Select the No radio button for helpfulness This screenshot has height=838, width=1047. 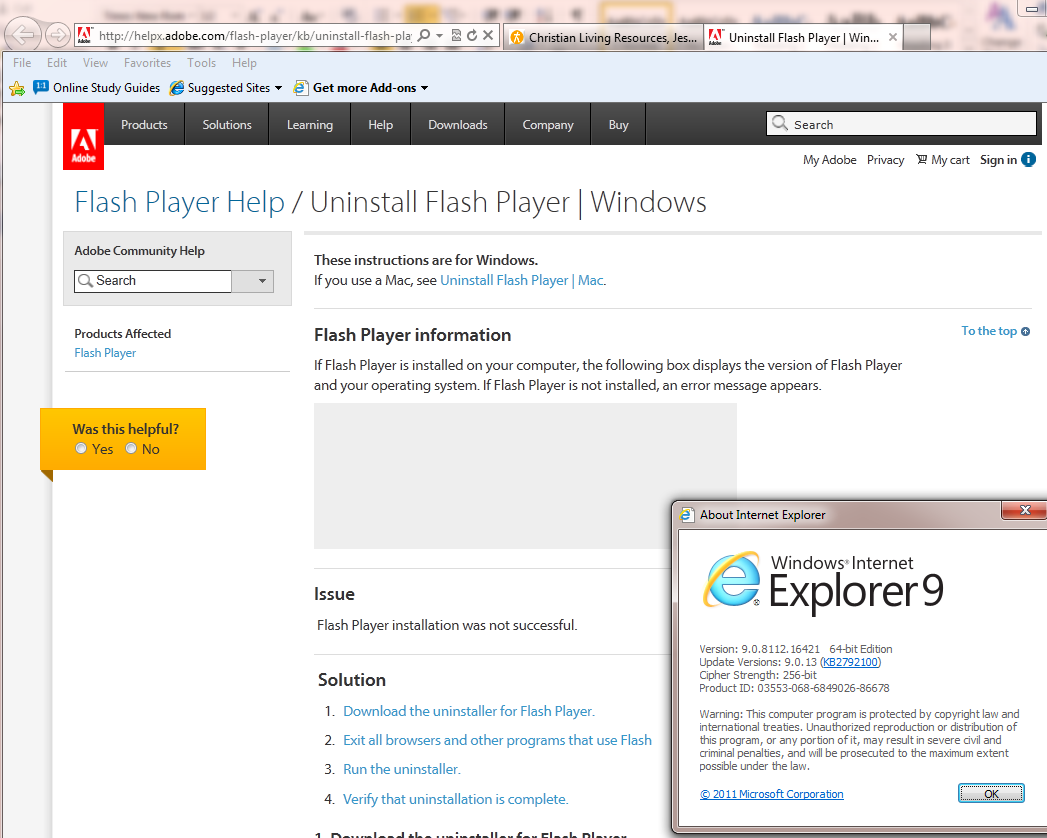coord(131,449)
